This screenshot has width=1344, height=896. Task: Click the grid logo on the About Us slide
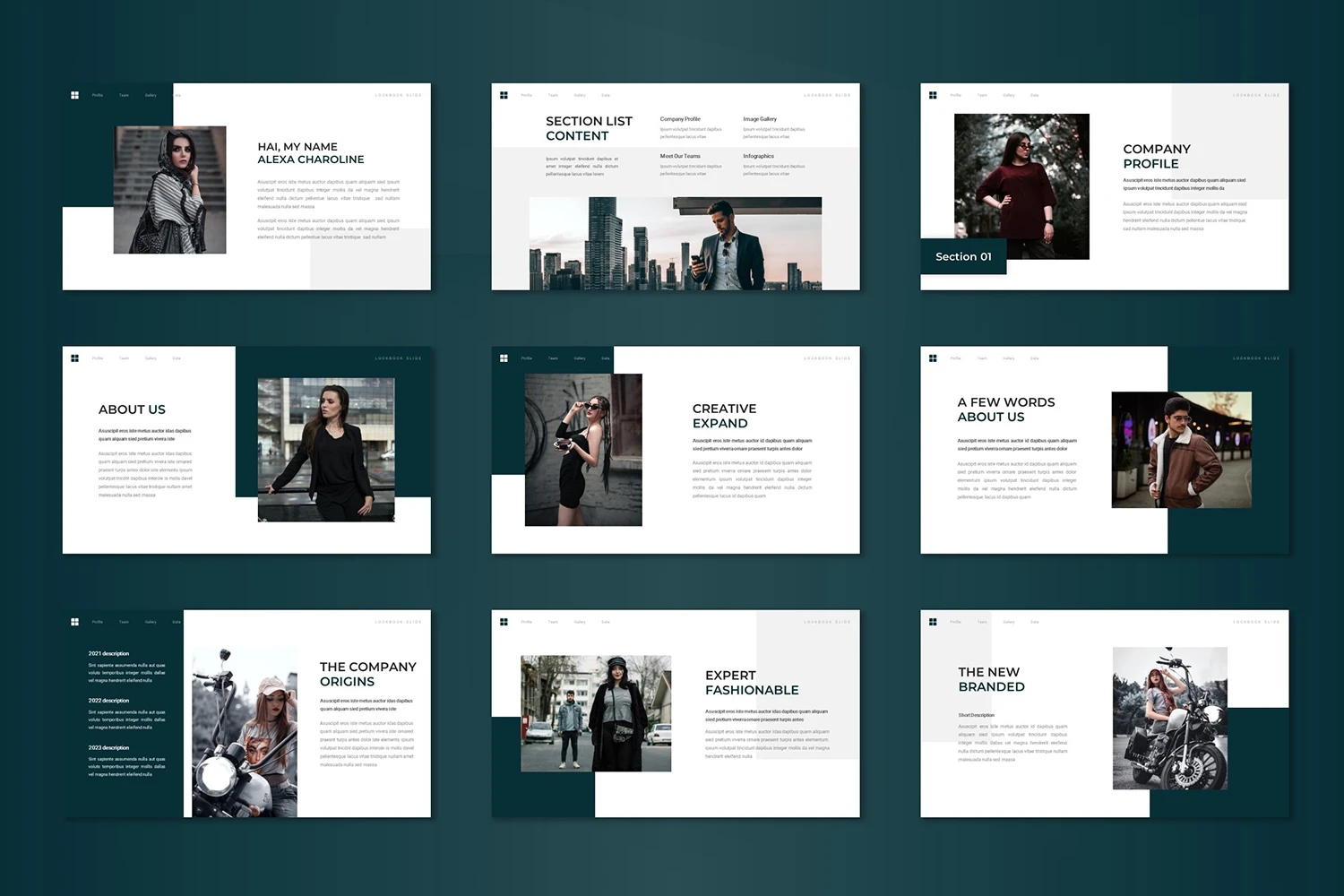point(74,358)
